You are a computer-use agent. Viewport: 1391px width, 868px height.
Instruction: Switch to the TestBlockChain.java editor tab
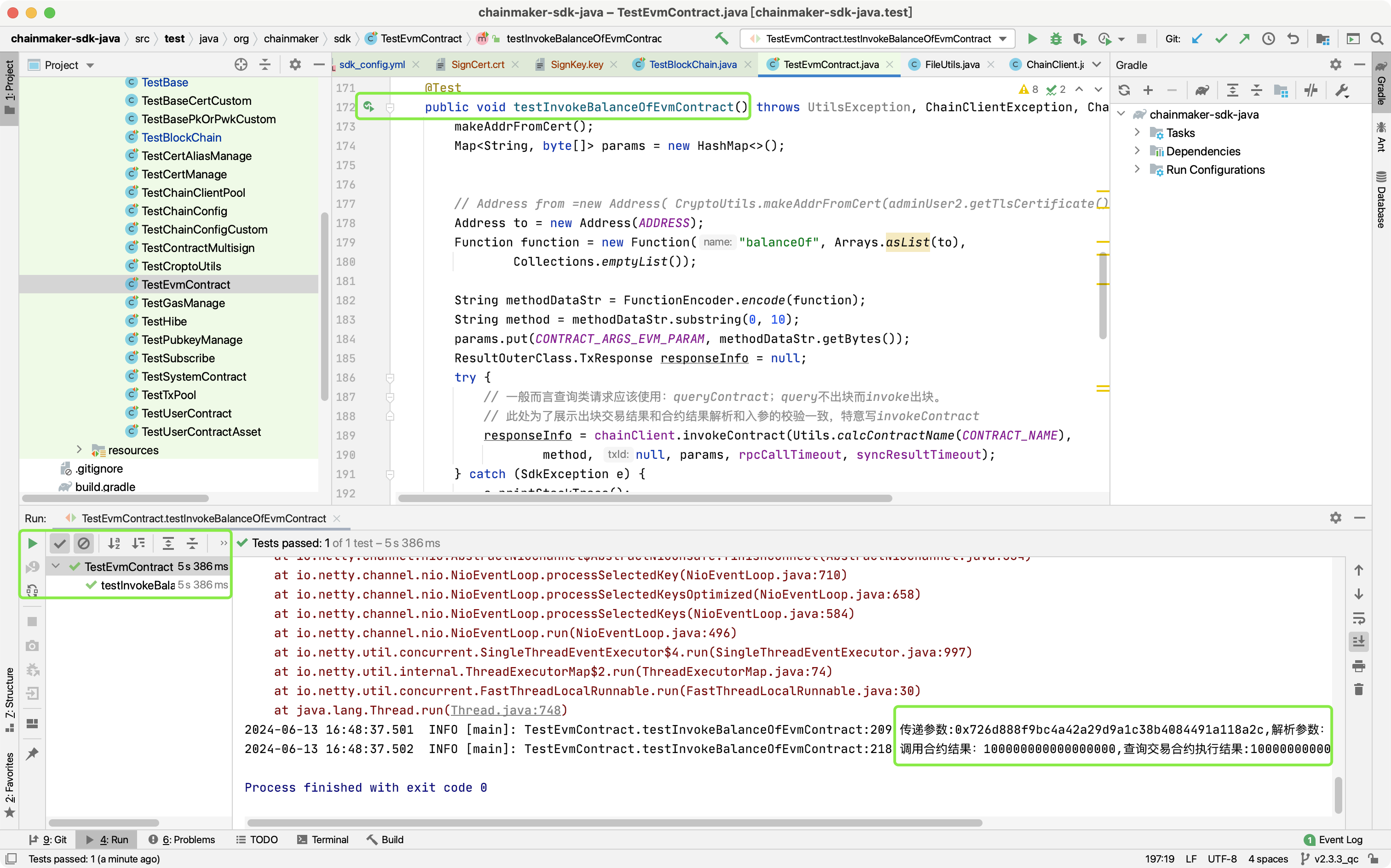[692, 64]
